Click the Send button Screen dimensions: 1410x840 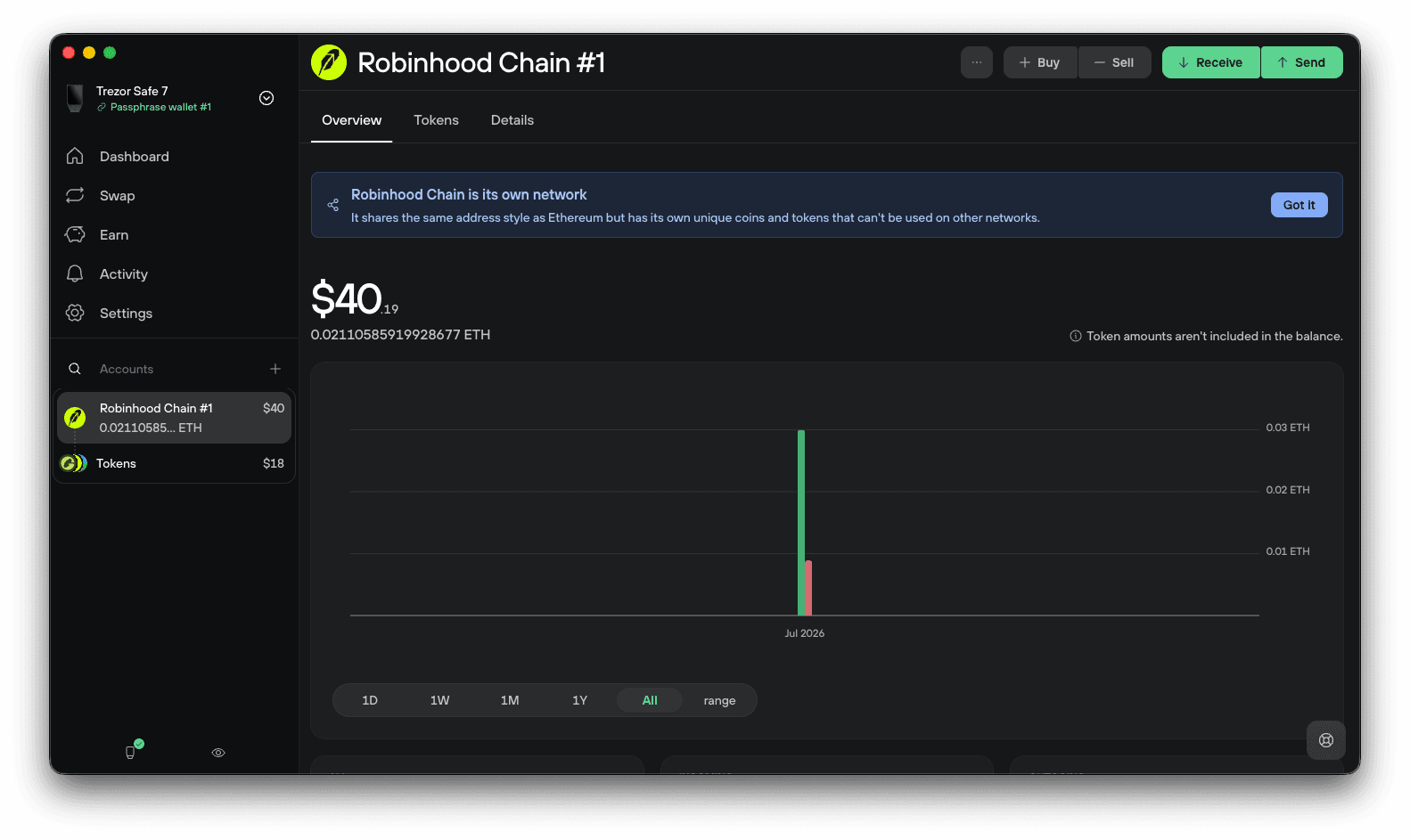pyautogui.click(x=1302, y=62)
